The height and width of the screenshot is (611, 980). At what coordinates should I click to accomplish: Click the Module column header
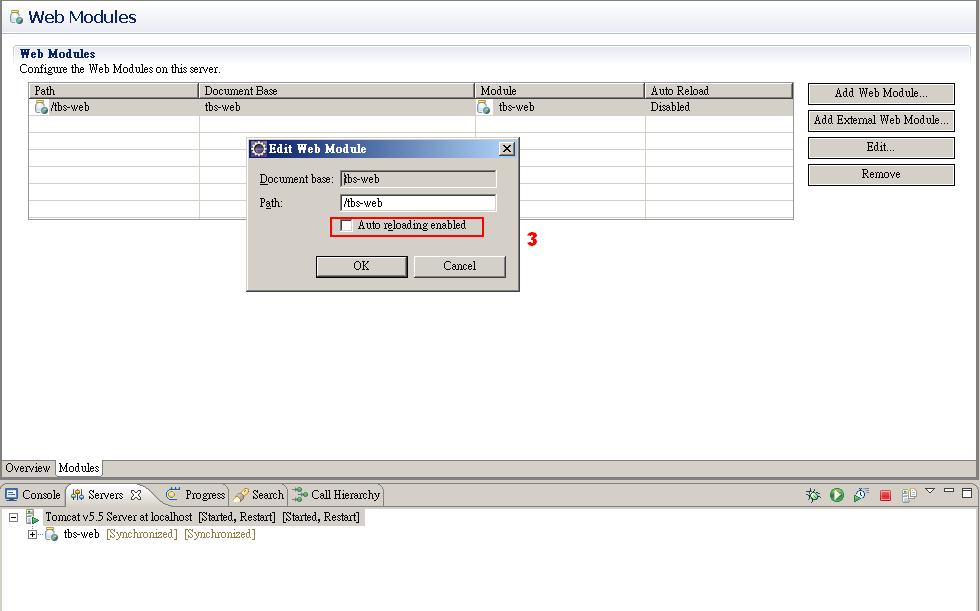tap(559, 91)
